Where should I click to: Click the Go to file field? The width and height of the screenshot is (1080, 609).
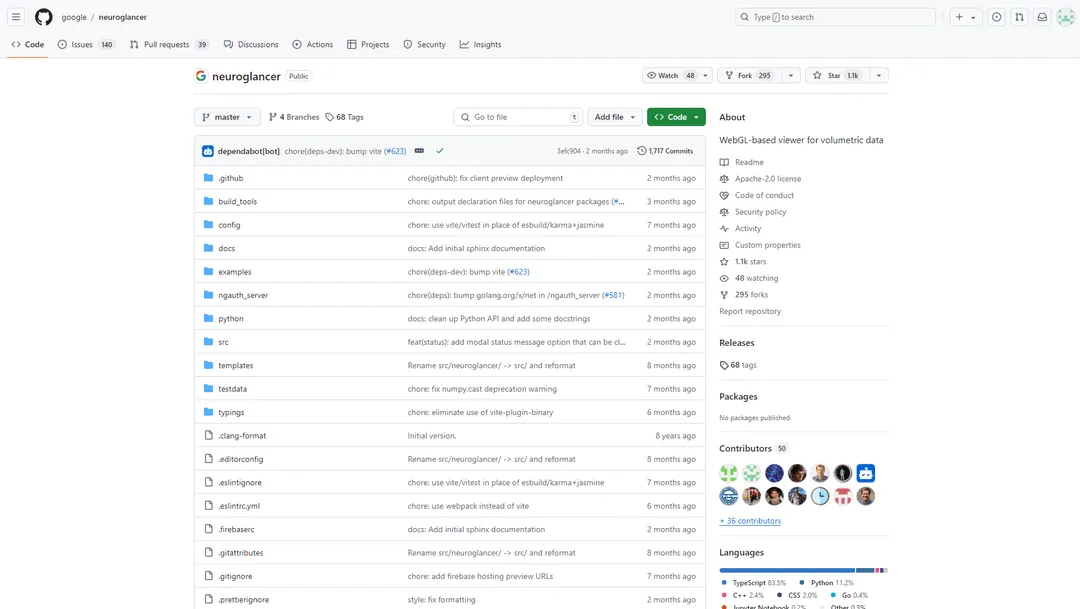click(x=518, y=117)
